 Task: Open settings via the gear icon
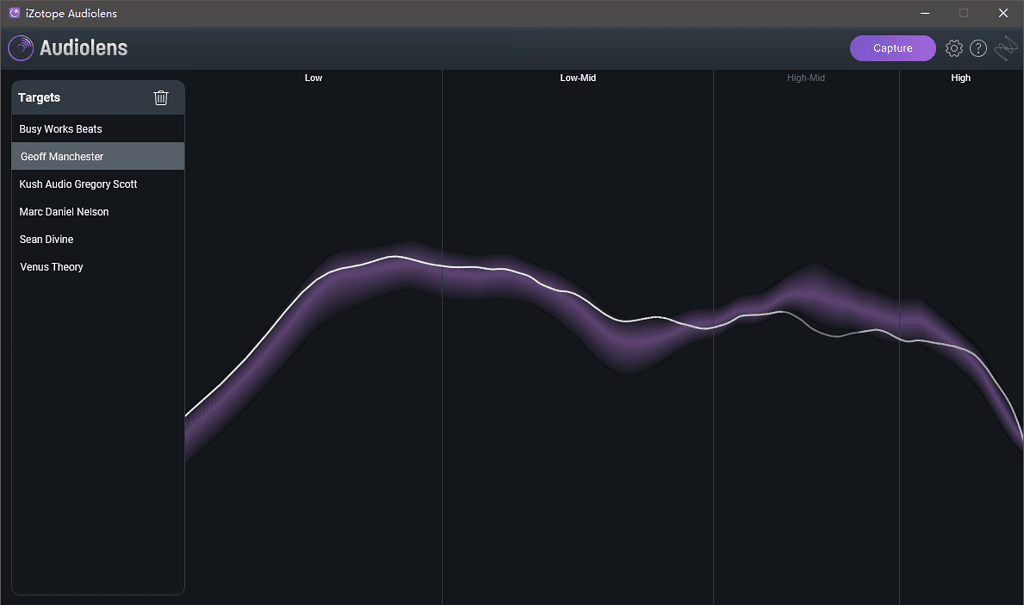click(954, 48)
